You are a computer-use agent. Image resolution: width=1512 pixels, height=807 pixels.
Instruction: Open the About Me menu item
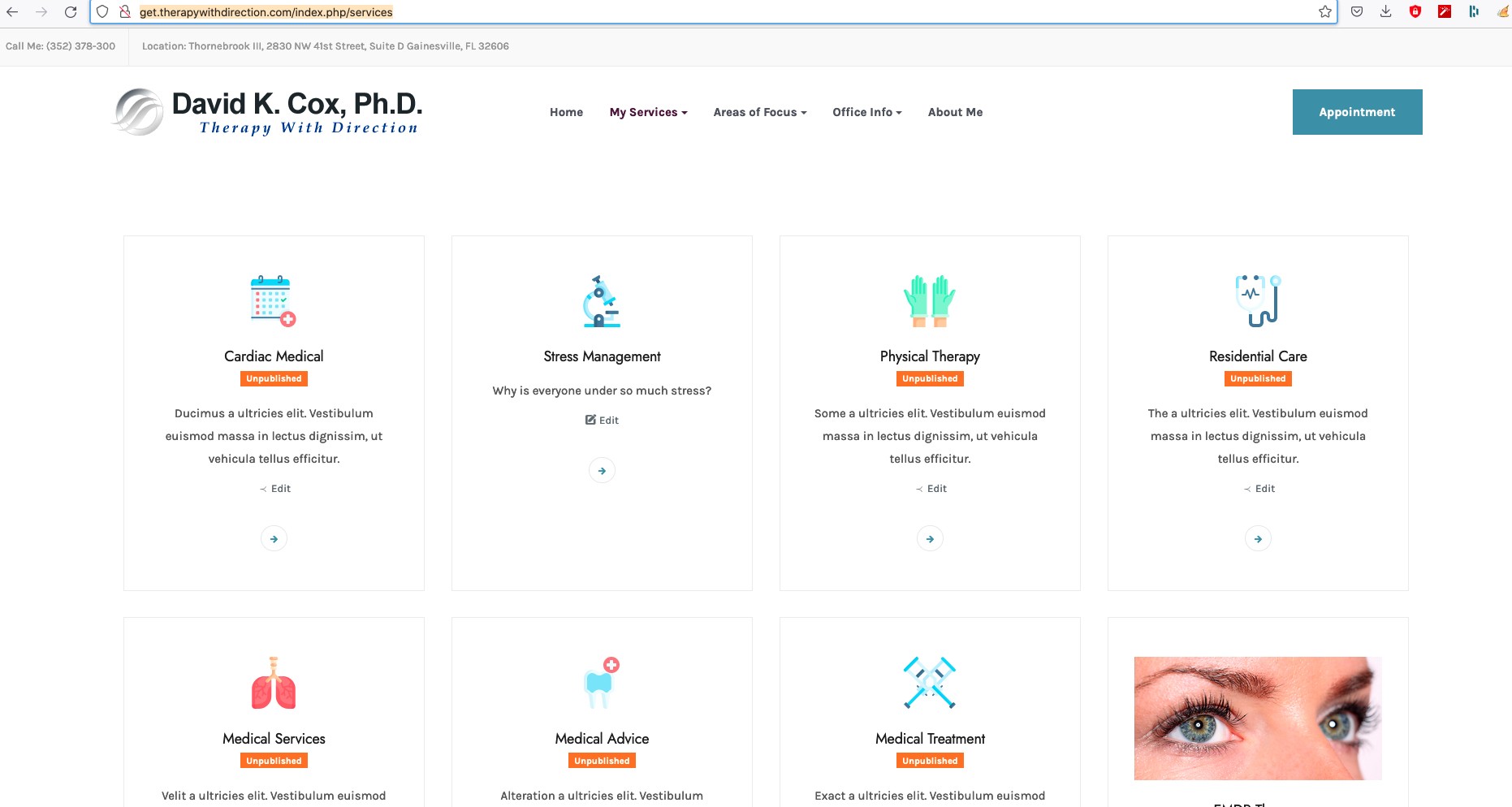click(955, 112)
